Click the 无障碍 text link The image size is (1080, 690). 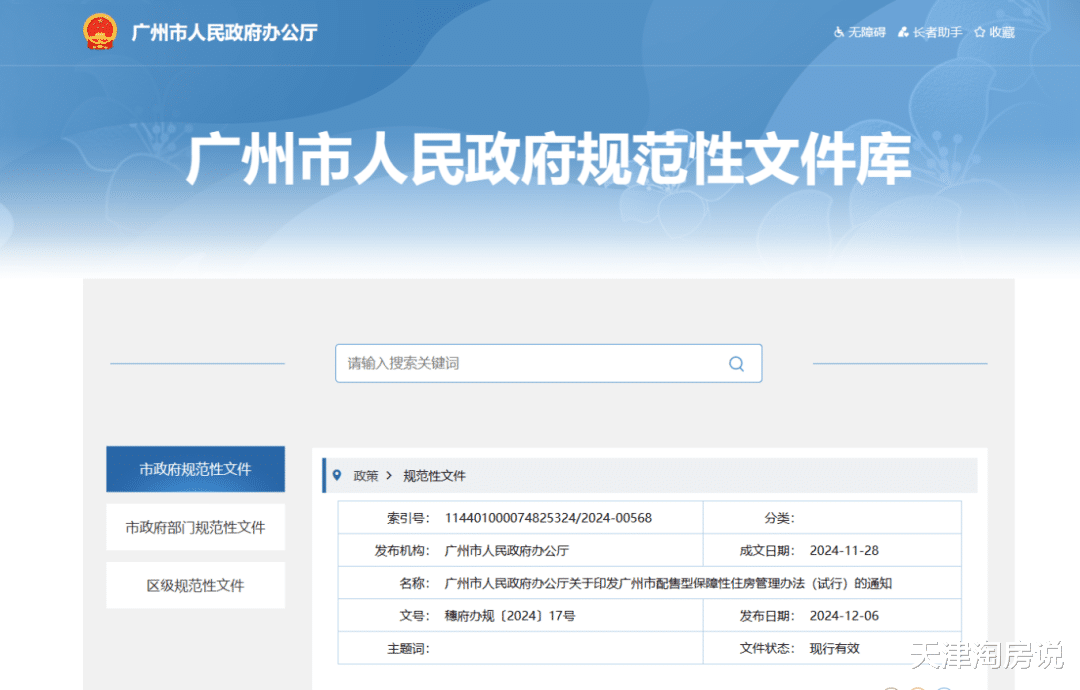click(866, 32)
